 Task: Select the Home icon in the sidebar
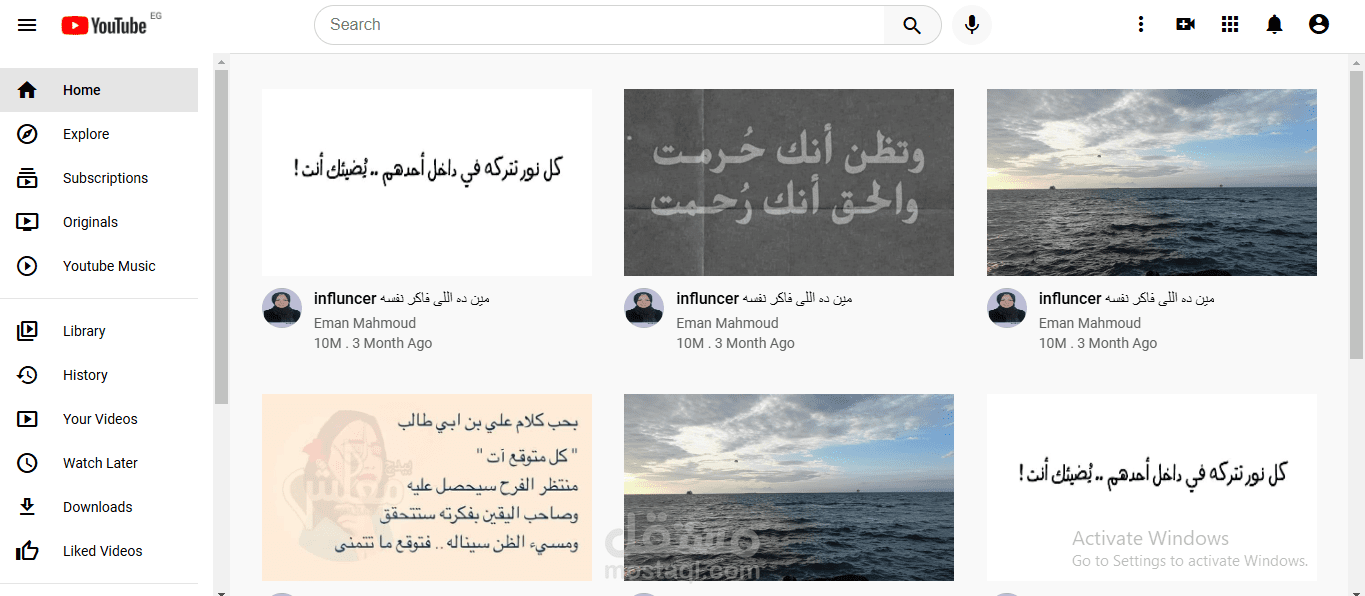pyautogui.click(x=28, y=90)
